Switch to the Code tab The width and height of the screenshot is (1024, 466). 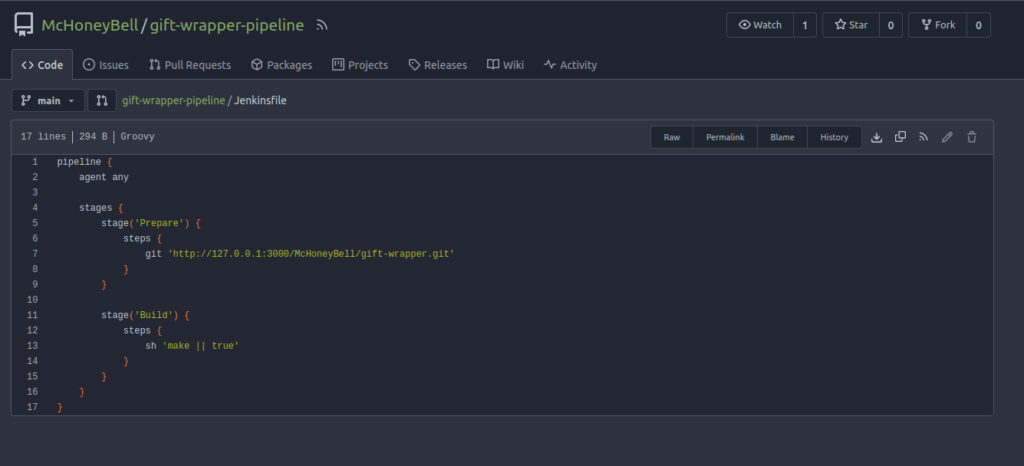click(x=42, y=65)
